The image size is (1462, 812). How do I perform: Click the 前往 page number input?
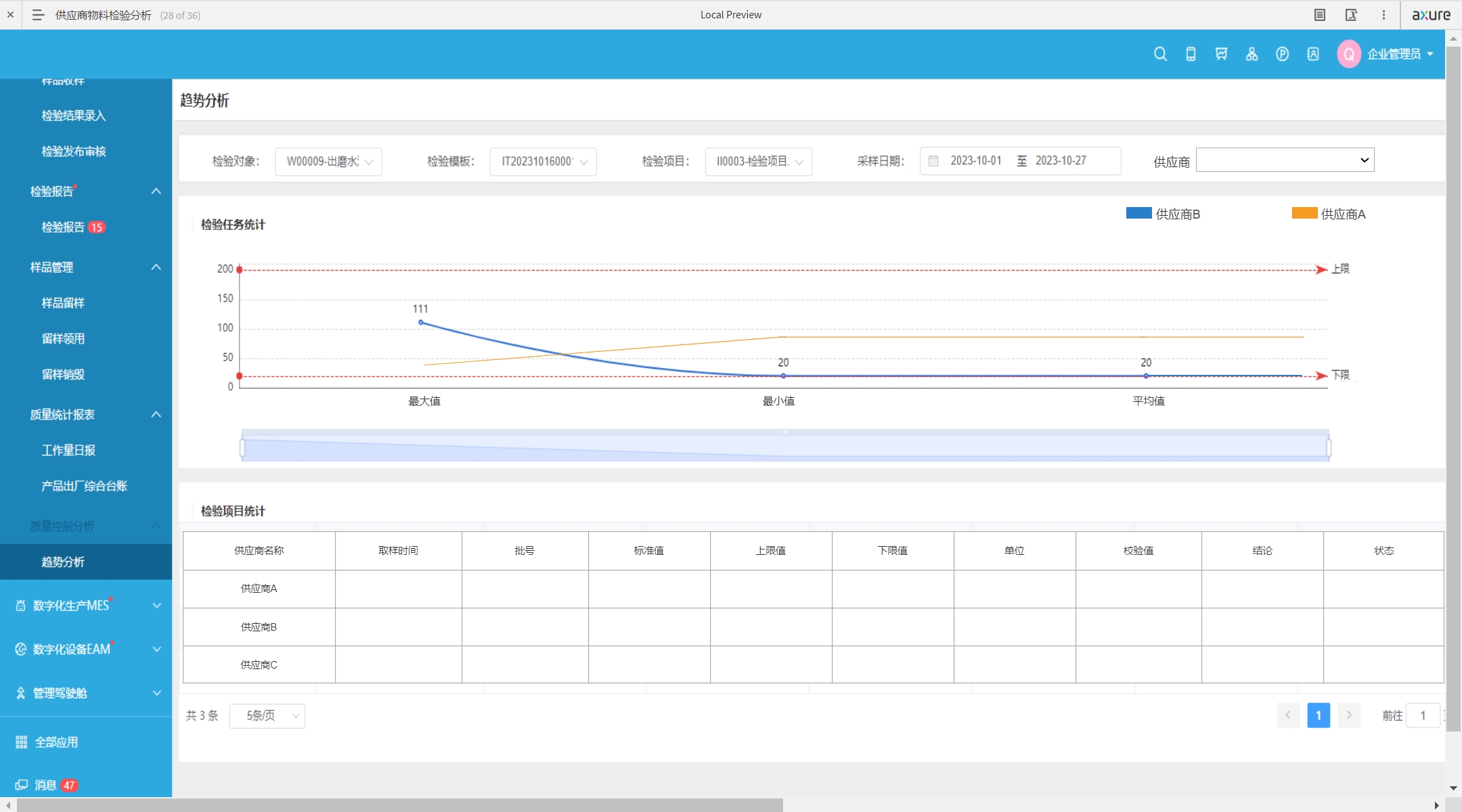pos(1423,716)
